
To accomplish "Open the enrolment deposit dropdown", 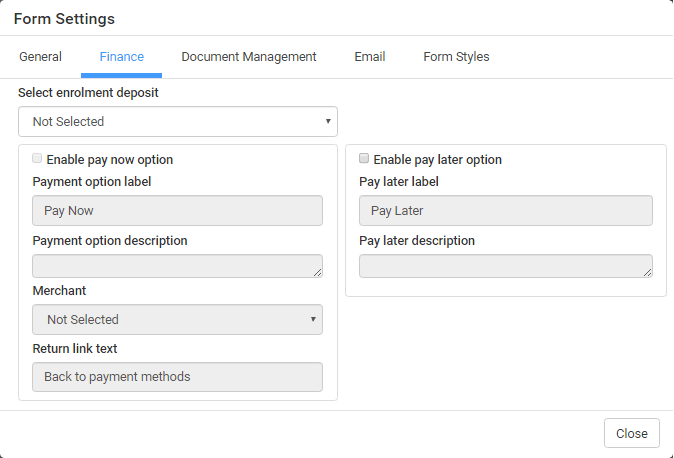I will (x=178, y=122).
